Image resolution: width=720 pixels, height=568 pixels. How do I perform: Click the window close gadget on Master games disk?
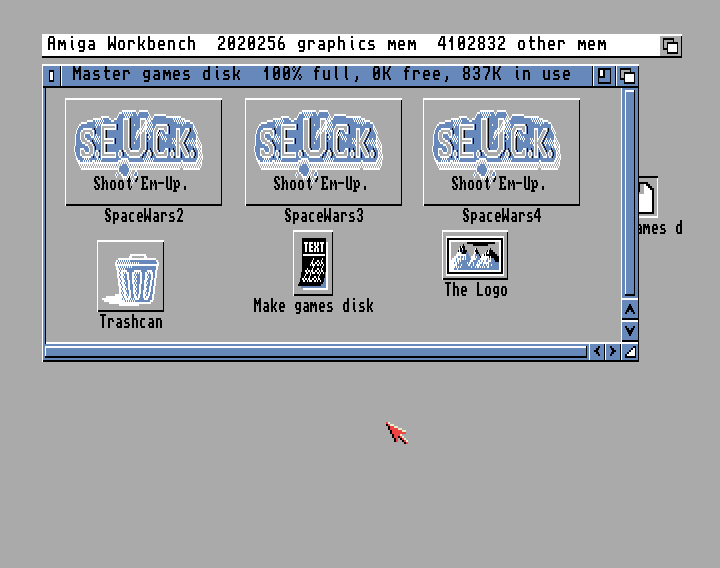pos(52,76)
